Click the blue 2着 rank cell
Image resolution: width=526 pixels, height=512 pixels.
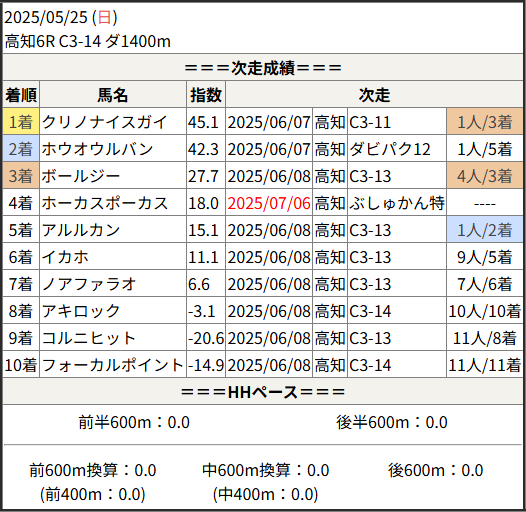coord(21,149)
